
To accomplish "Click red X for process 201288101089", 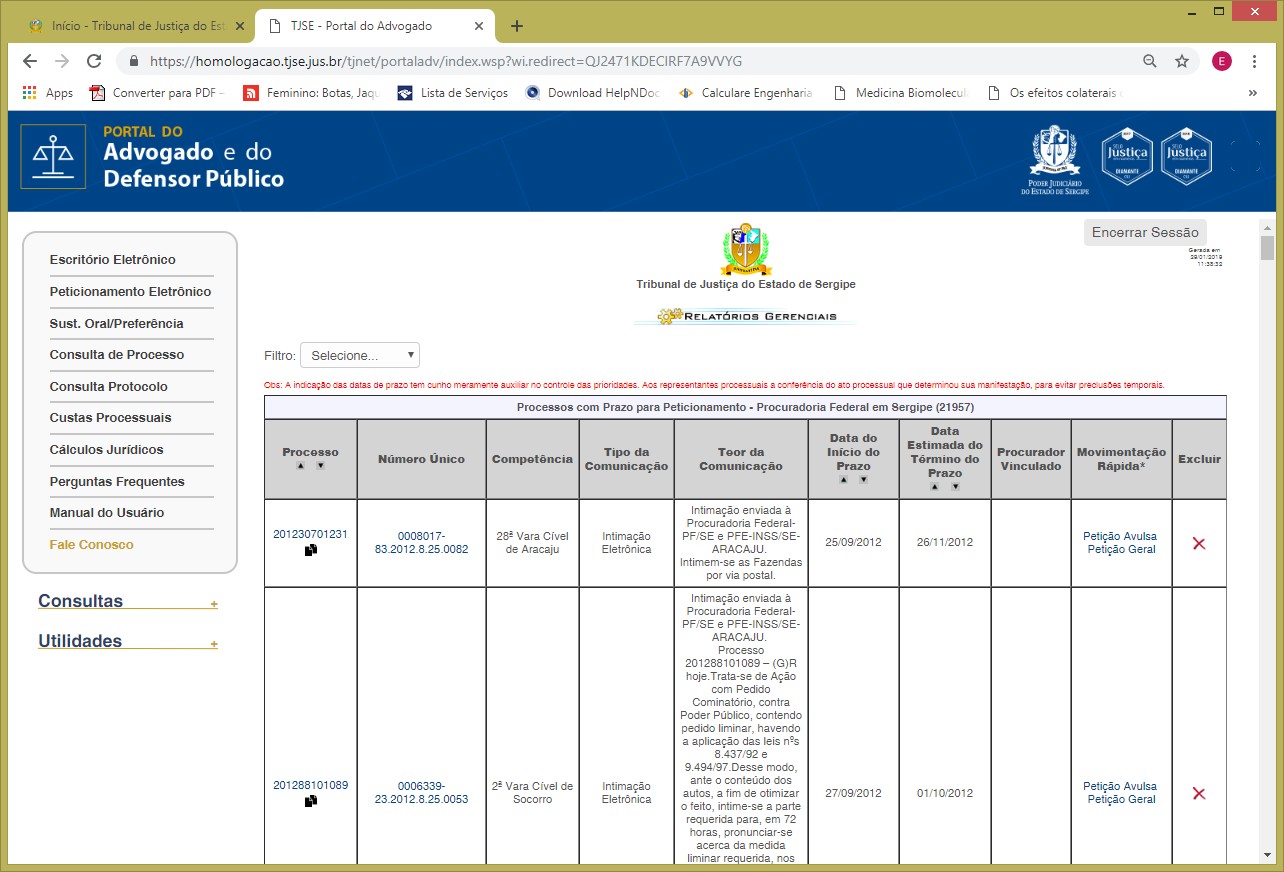I will 1198,793.
